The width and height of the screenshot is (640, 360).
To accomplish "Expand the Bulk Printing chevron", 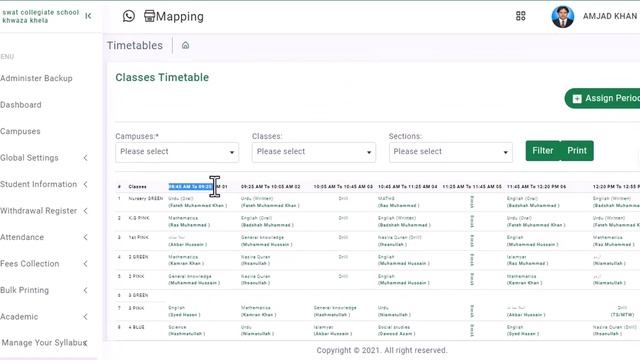I will click(x=85, y=290).
